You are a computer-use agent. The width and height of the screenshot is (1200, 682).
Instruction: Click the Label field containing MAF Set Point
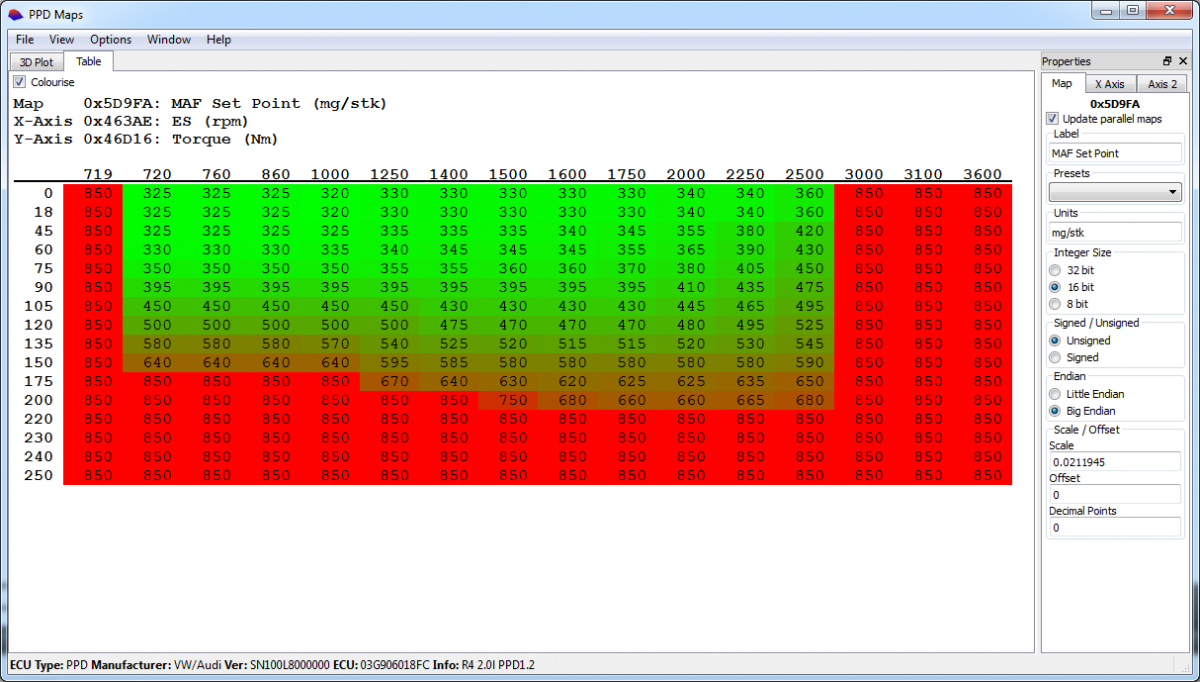(1115, 153)
